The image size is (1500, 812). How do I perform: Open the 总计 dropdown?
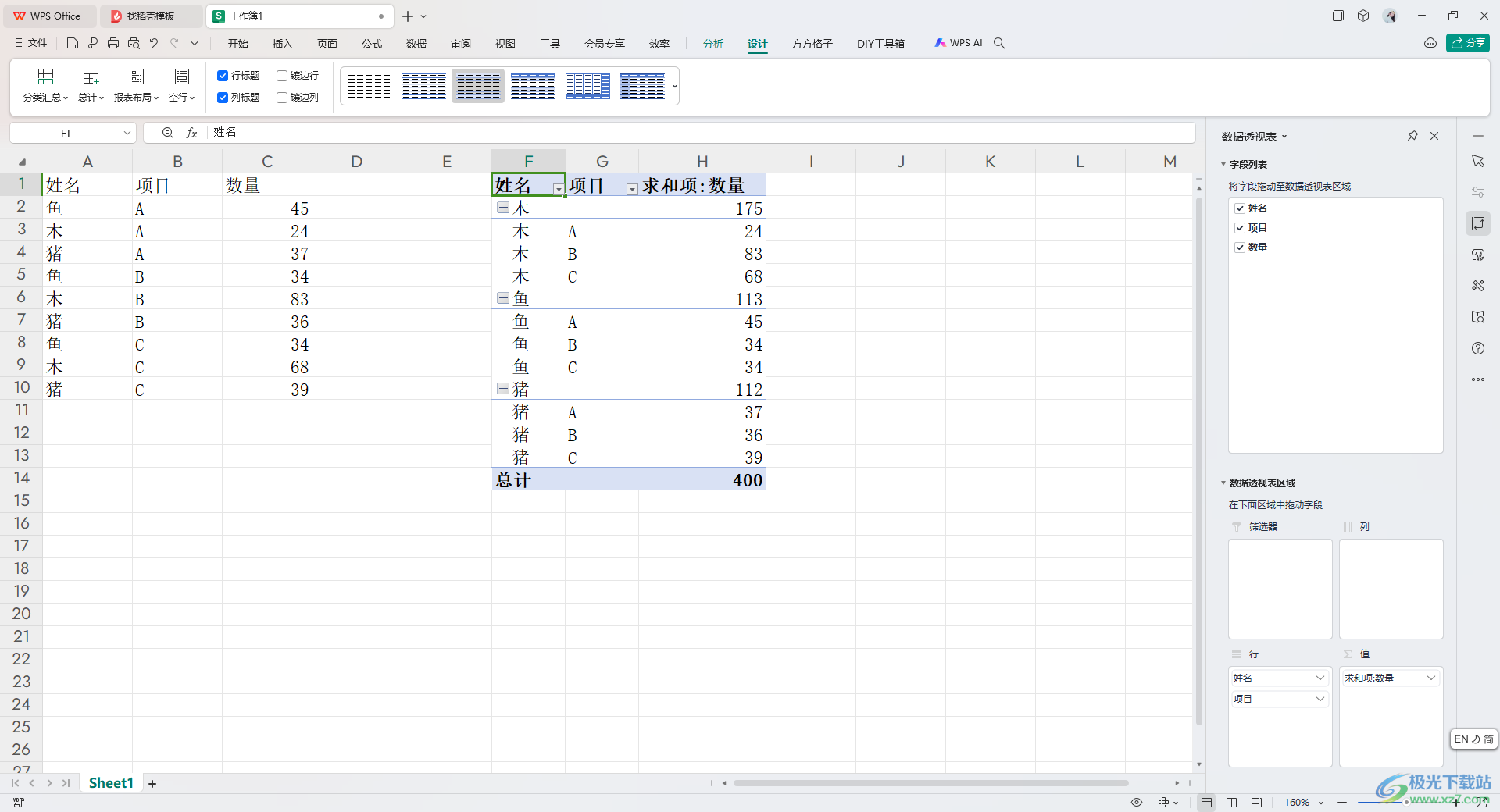91,86
